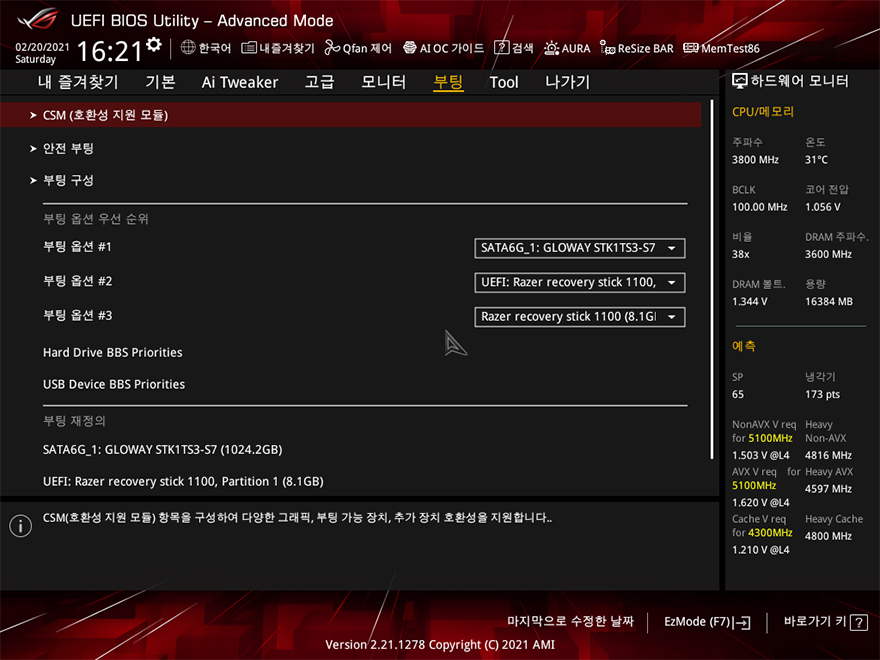
Task: Switch to EzMode (F7)
Action: pyautogui.click(x=707, y=622)
